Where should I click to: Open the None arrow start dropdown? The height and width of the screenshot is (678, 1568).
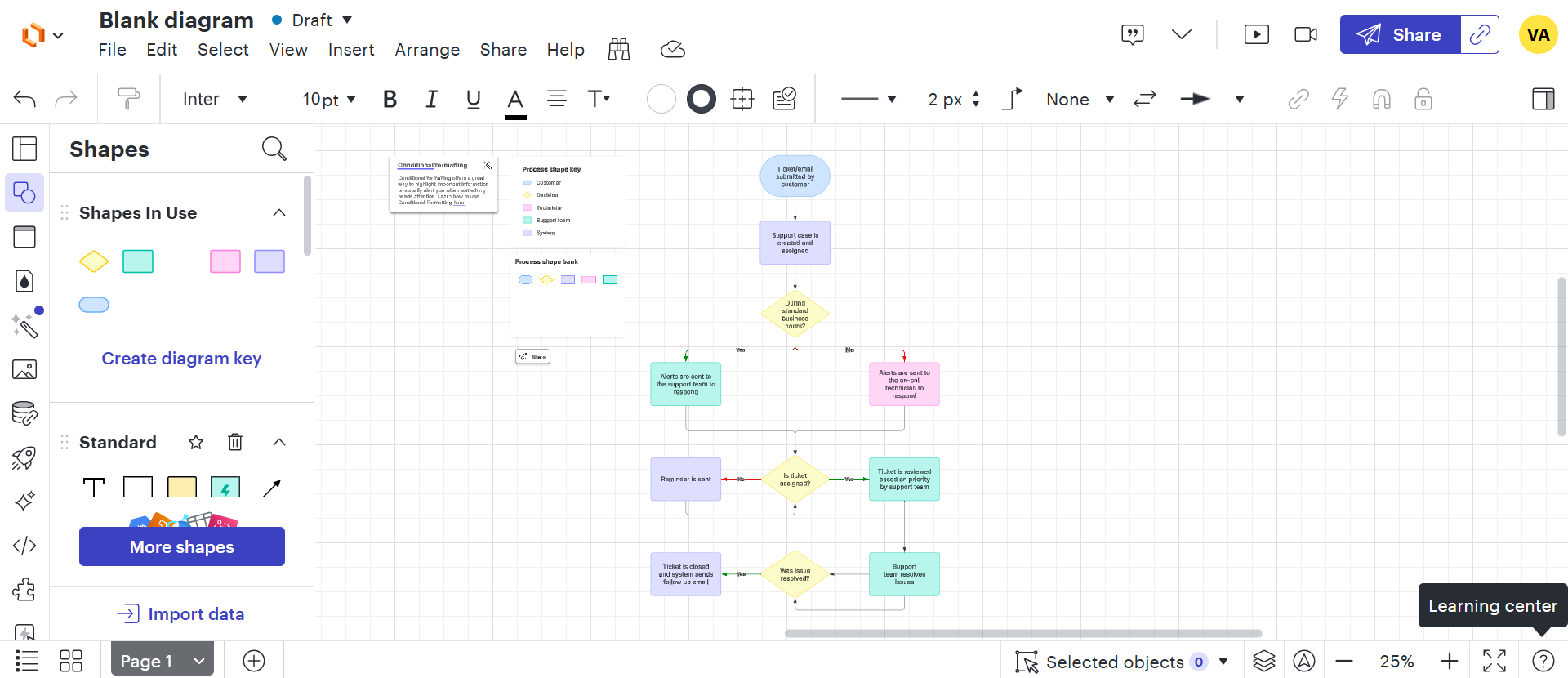1080,100
